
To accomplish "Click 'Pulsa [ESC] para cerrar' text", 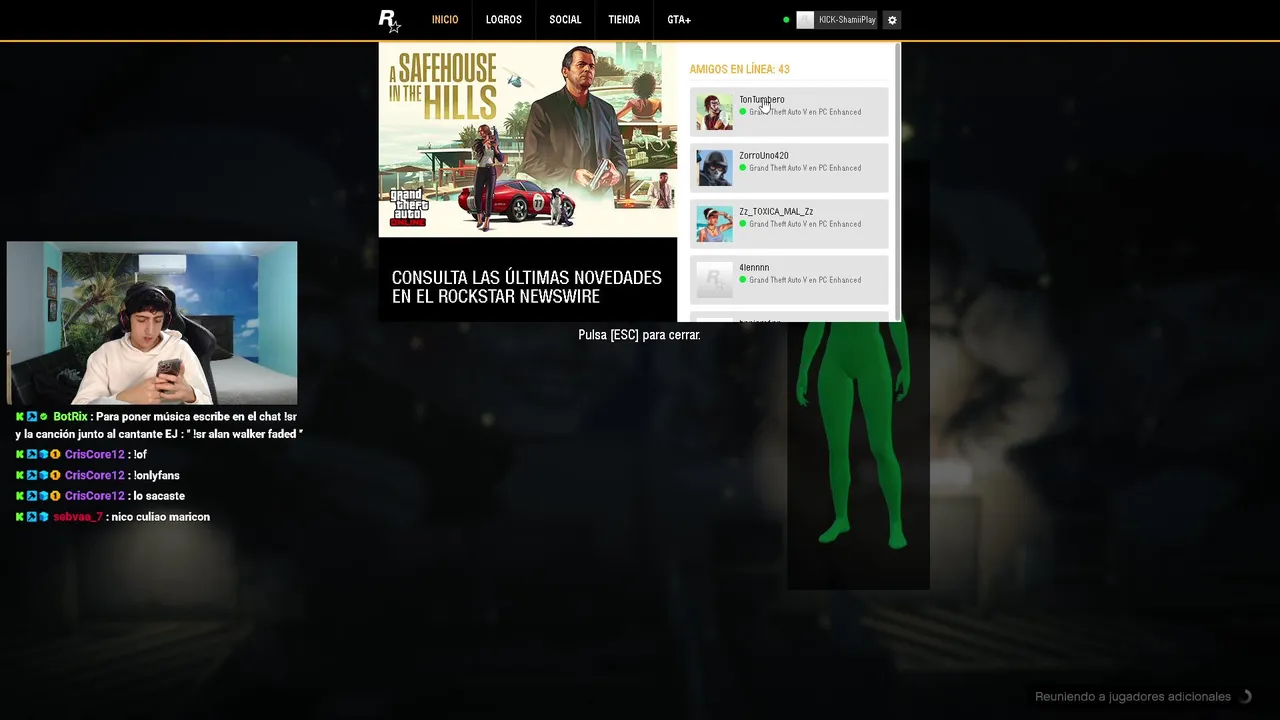I will (x=639, y=335).
